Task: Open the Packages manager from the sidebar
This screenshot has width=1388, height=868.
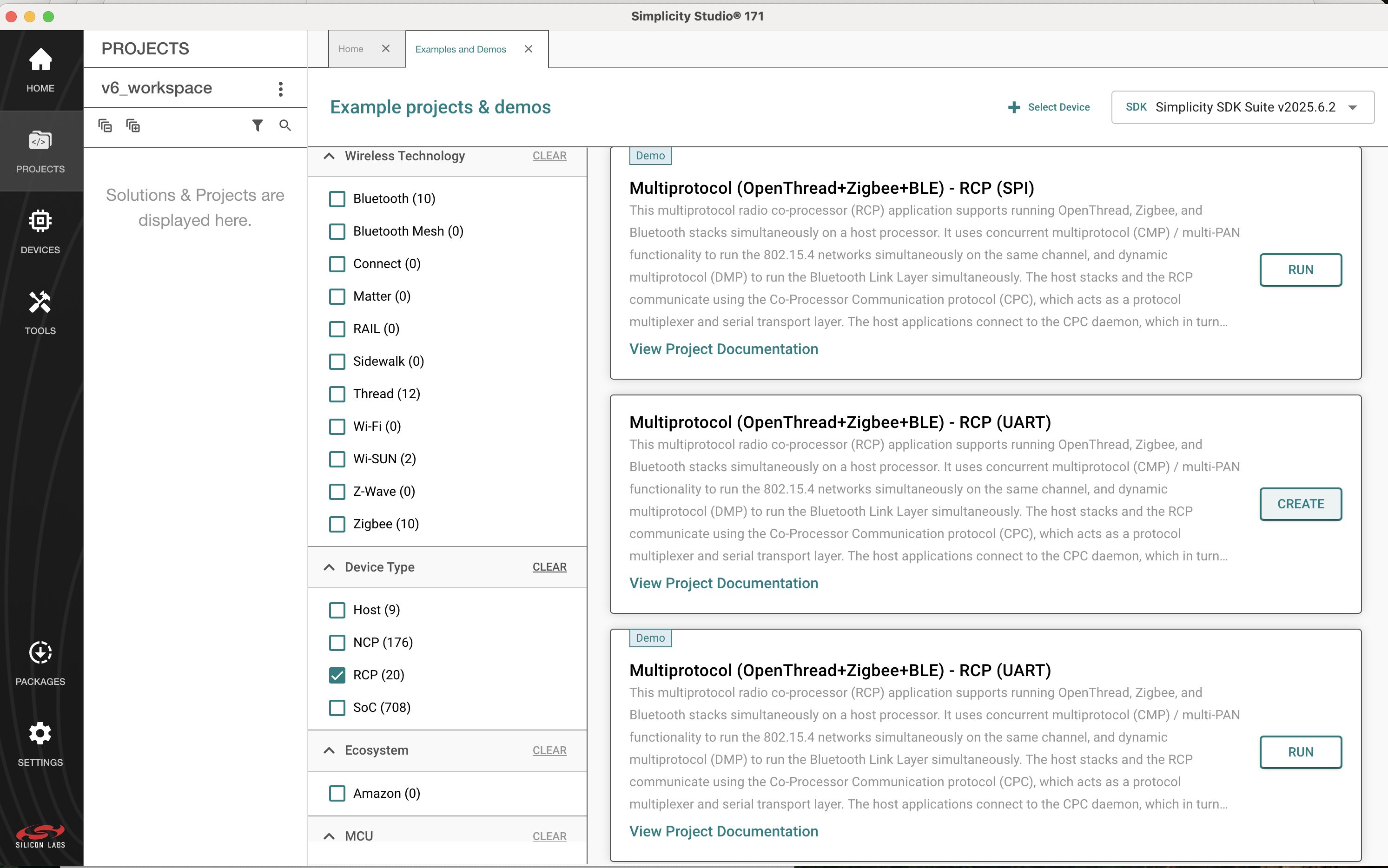Action: 40,664
